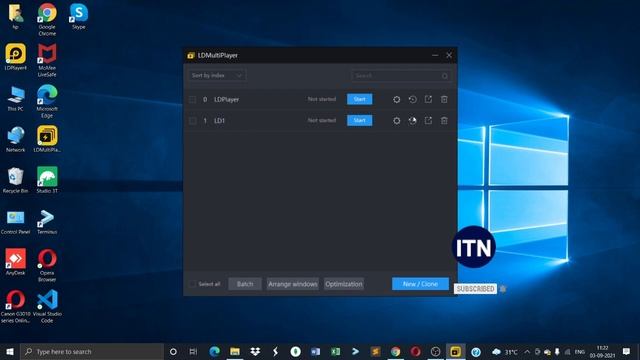
Task: Open Canon G3010 series desktop shortcut
Action: pyautogui.click(x=16, y=306)
